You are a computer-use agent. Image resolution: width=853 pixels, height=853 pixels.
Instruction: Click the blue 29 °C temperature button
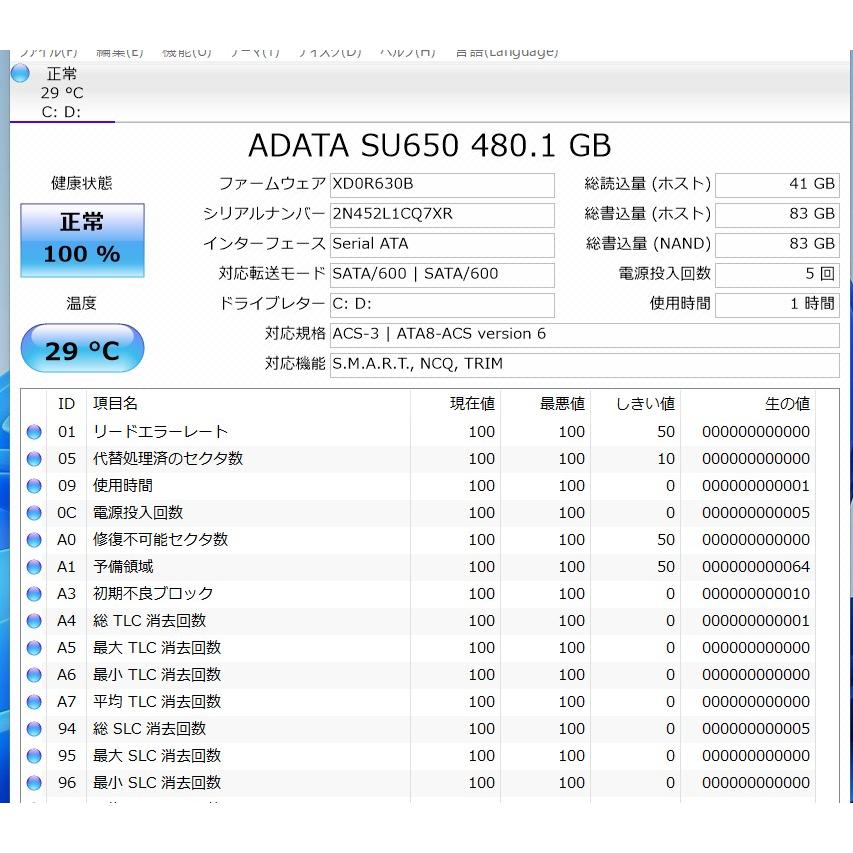coord(82,348)
